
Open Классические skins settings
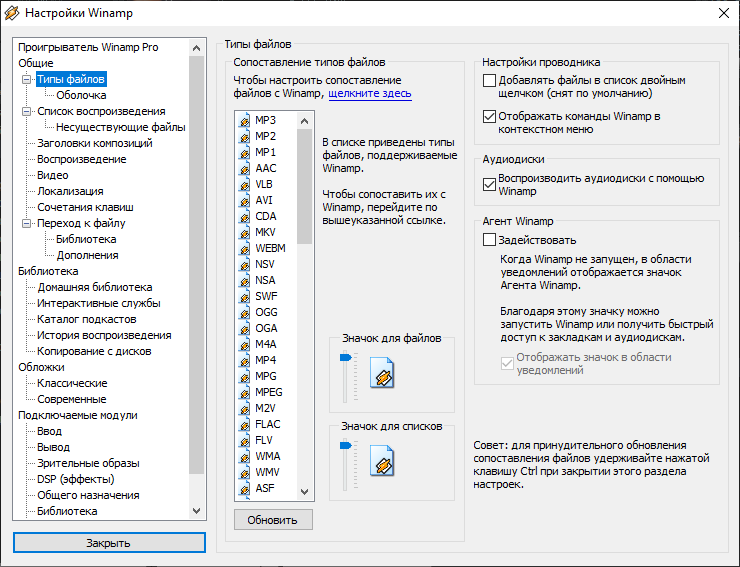(x=72, y=383)
